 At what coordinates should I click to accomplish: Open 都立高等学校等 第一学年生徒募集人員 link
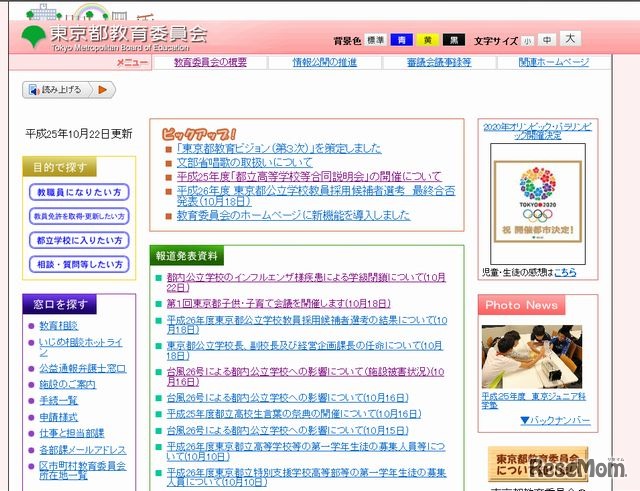coord(306,451)
